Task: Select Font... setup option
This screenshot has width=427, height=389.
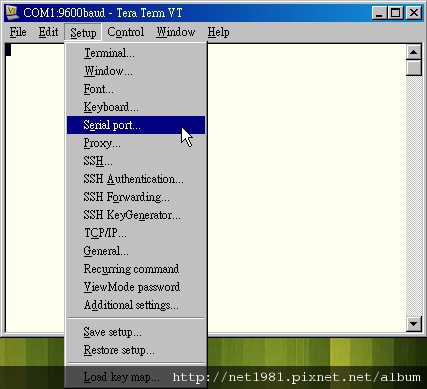Action: point(136,89)
